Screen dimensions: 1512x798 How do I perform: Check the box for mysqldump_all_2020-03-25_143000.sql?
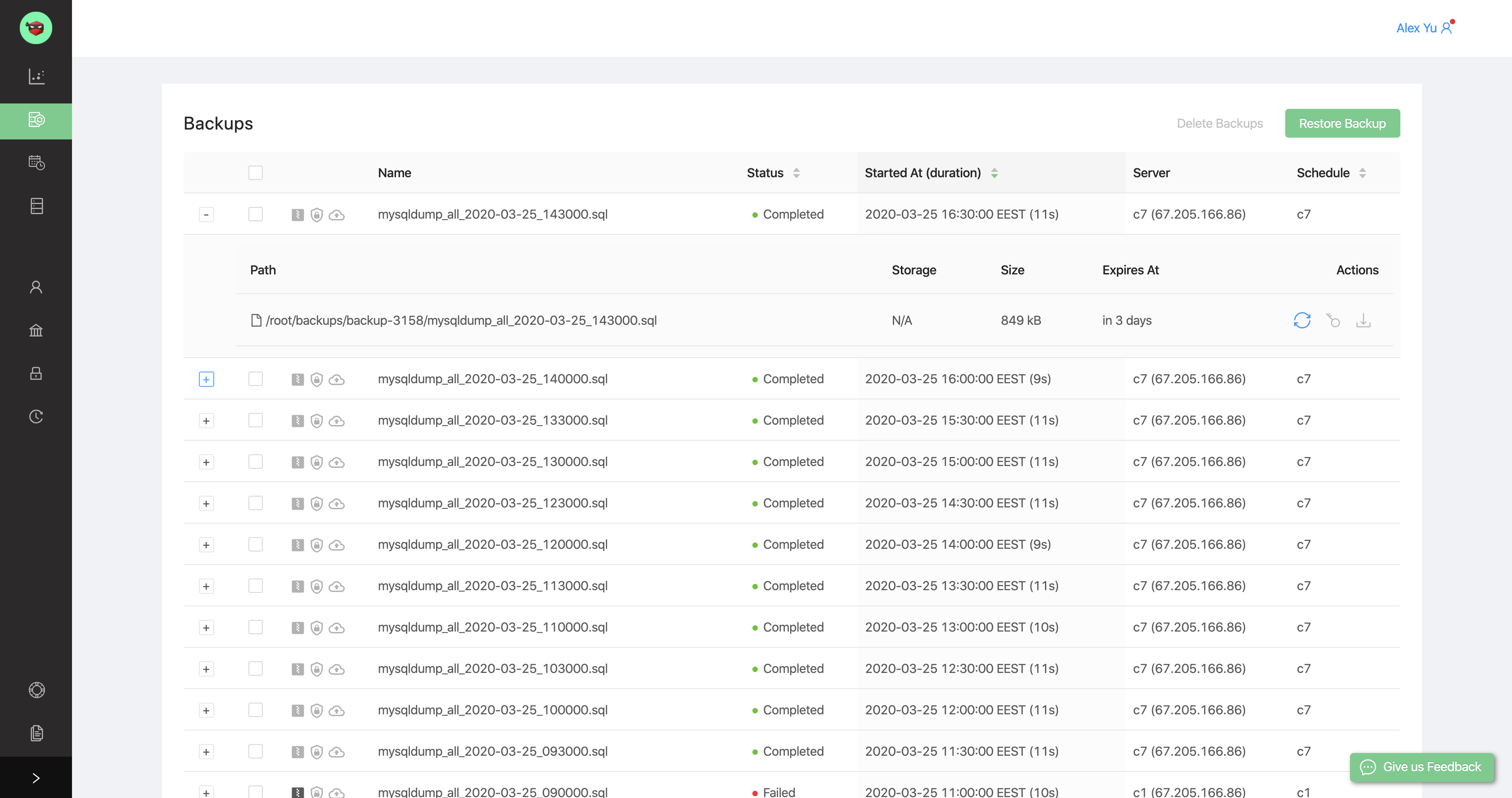255,214
